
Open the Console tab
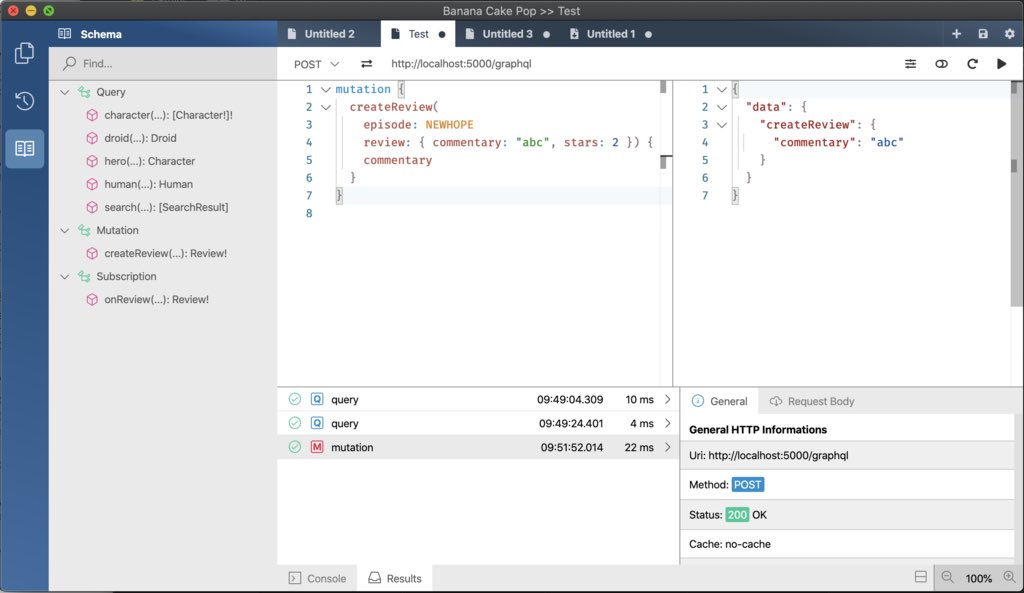[317, 578]
